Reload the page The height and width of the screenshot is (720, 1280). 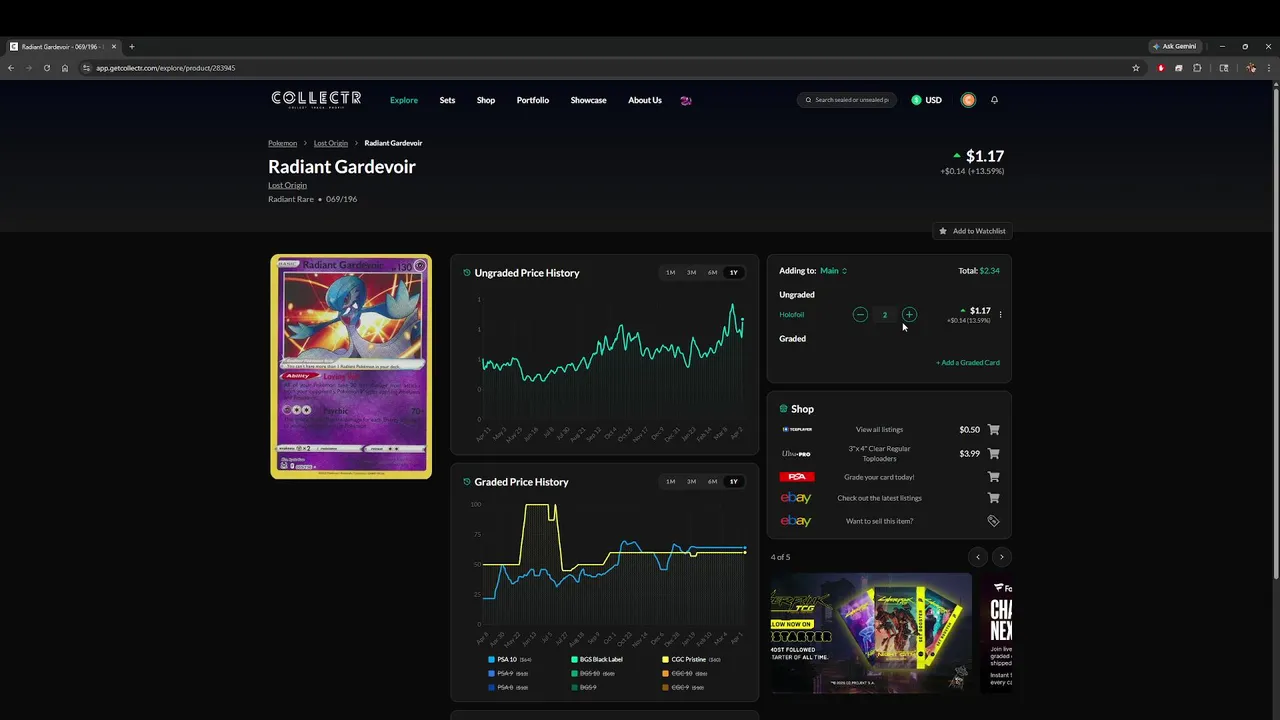click(46, 68)
